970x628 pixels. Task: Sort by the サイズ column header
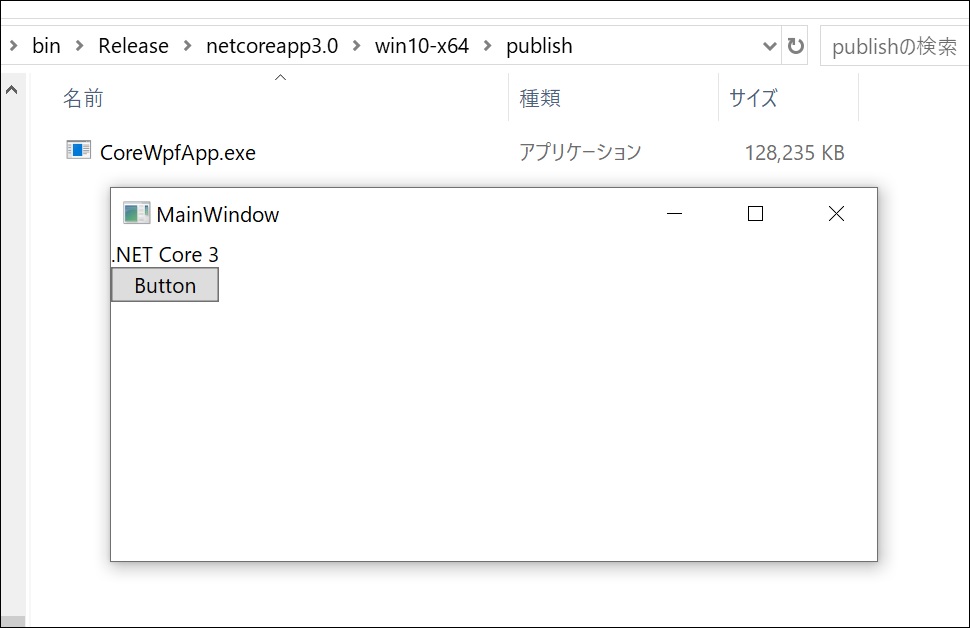[752, 98]
